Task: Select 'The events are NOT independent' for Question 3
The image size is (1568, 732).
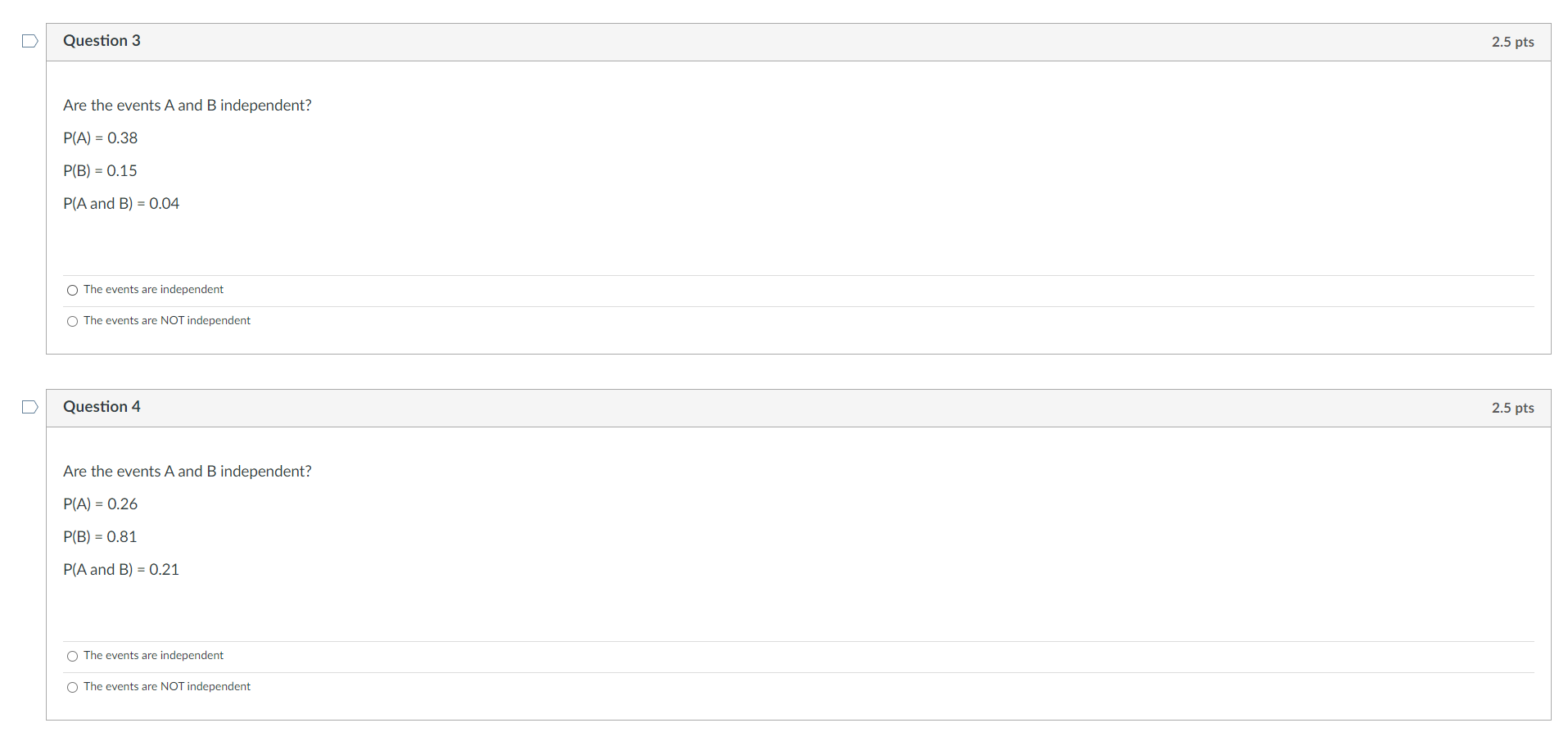Action: click(x=72, y=321)
